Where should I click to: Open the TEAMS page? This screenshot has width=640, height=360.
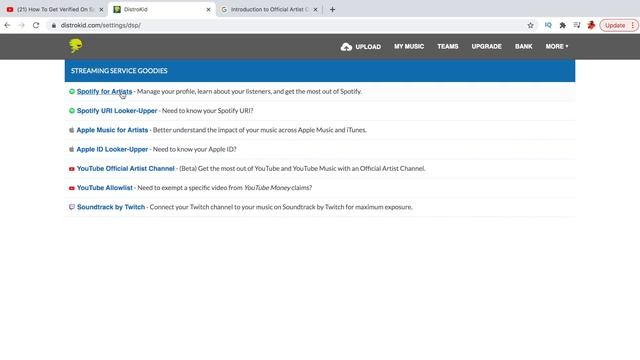pyautogui.click(x=448, y=47)
